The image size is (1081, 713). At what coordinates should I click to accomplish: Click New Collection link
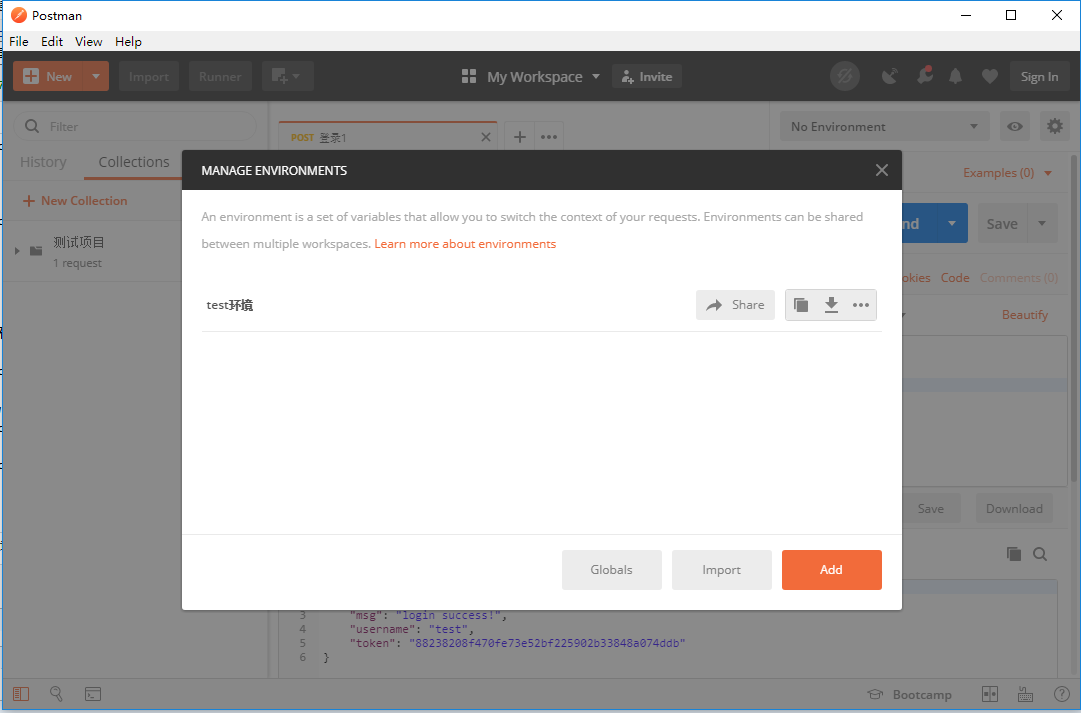tap(75, 201)
